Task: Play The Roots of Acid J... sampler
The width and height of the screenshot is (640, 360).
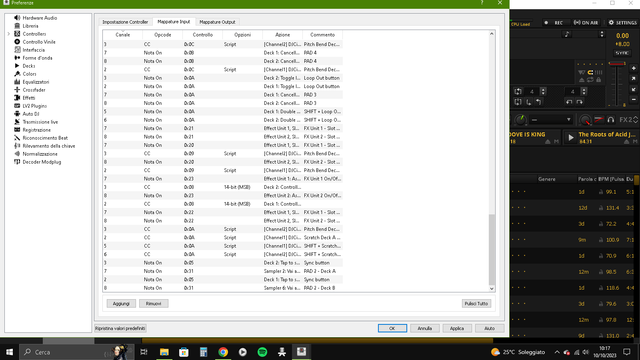Action: tap(571, 138)
